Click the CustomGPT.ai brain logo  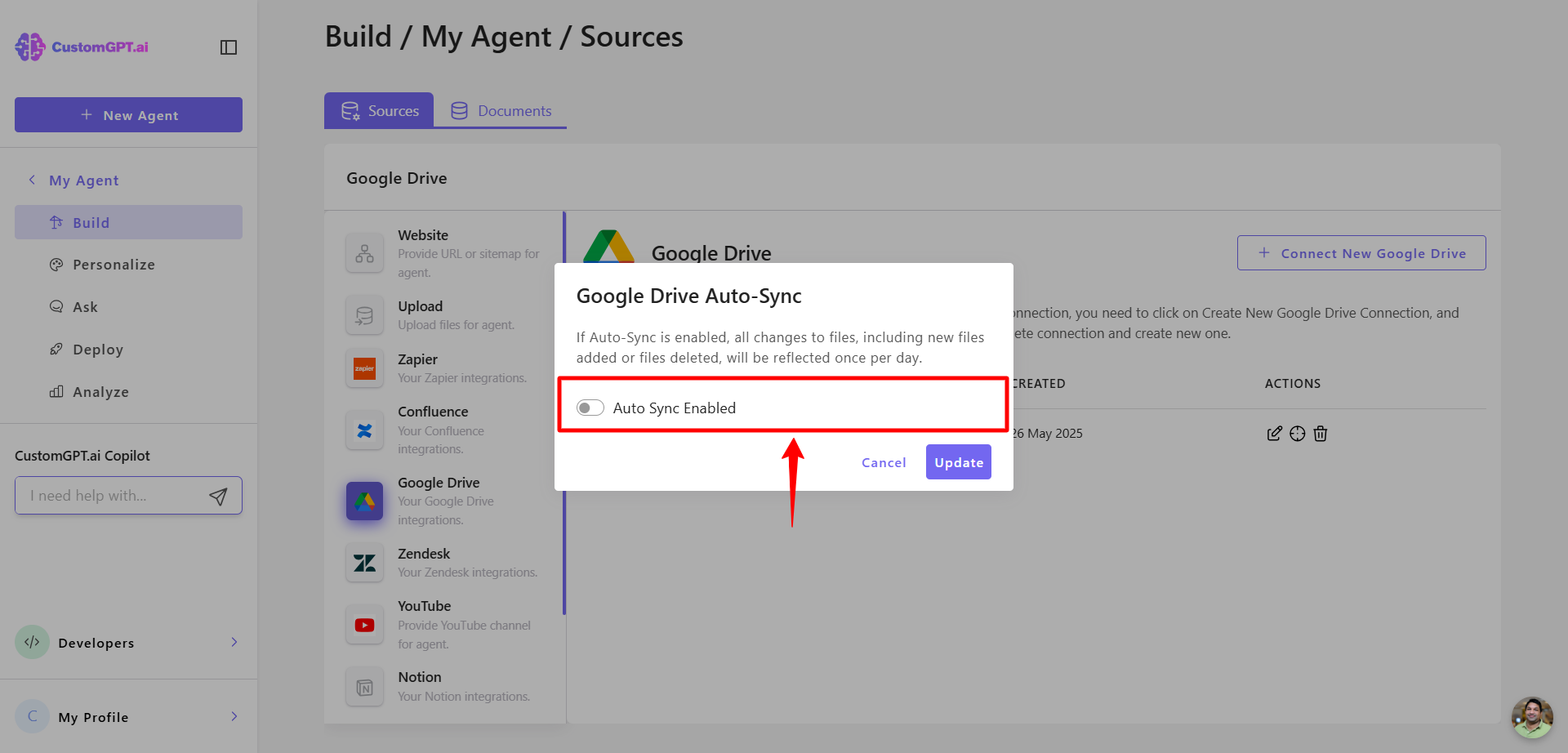[30, 47]
